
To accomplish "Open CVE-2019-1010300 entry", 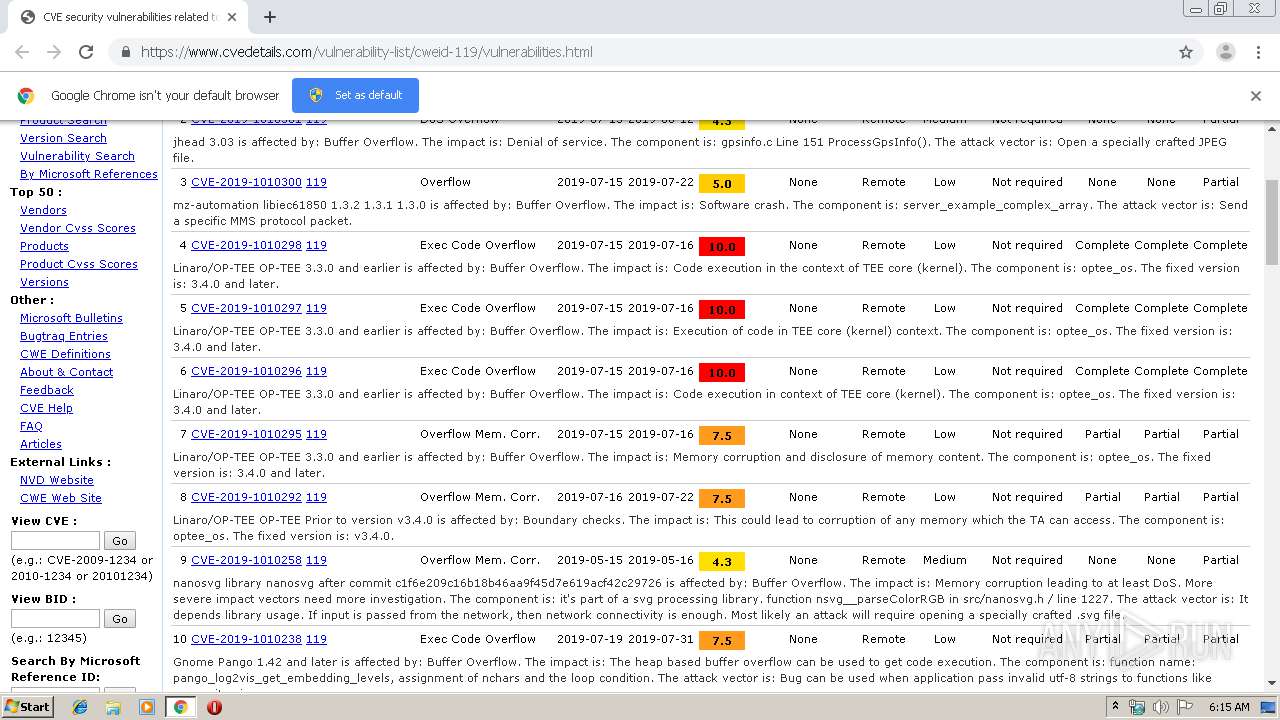I will [x=246, y=182].
